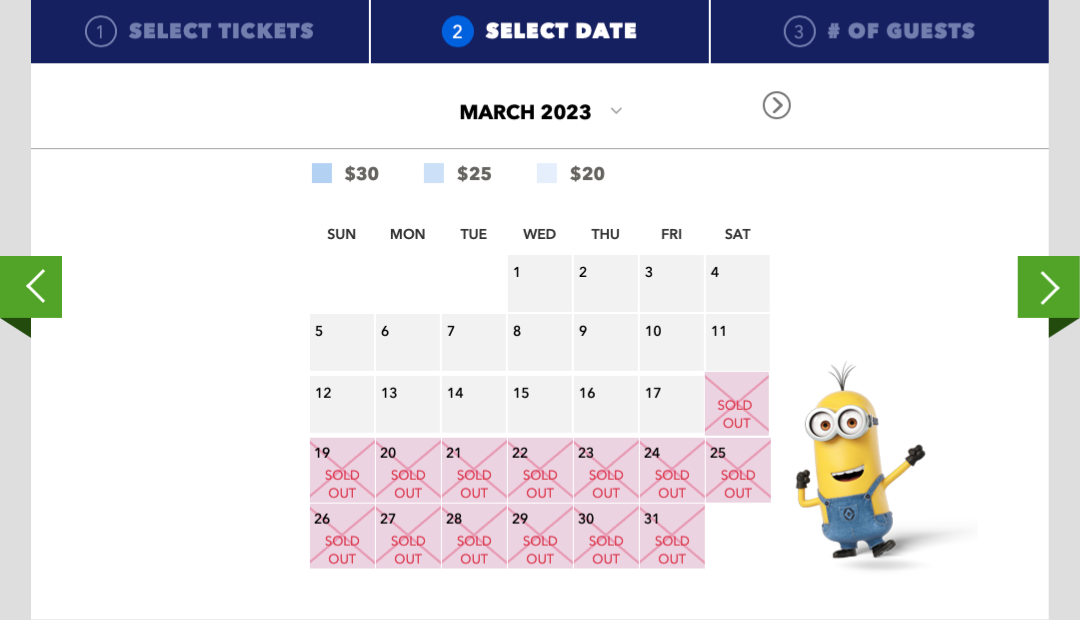Click the green right carousel arrow
1080x620 pixels.
(1048, 287)
